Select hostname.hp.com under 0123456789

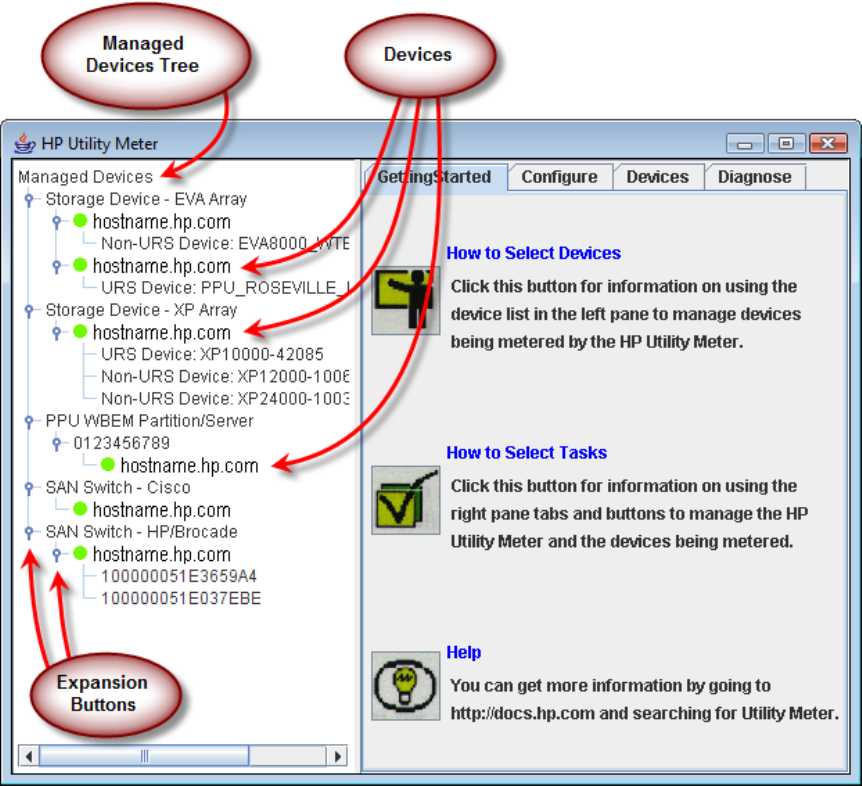(x=190, y=466)
